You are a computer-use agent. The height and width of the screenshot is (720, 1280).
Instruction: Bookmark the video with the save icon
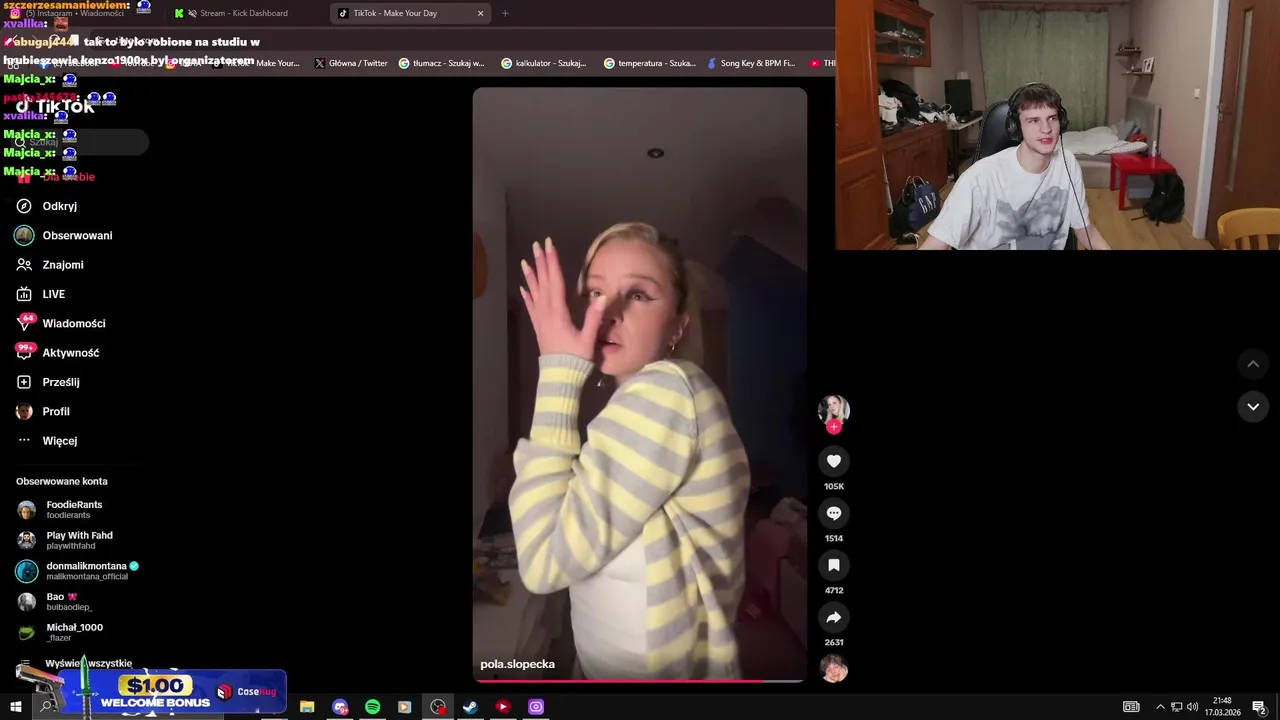[833, 565]
